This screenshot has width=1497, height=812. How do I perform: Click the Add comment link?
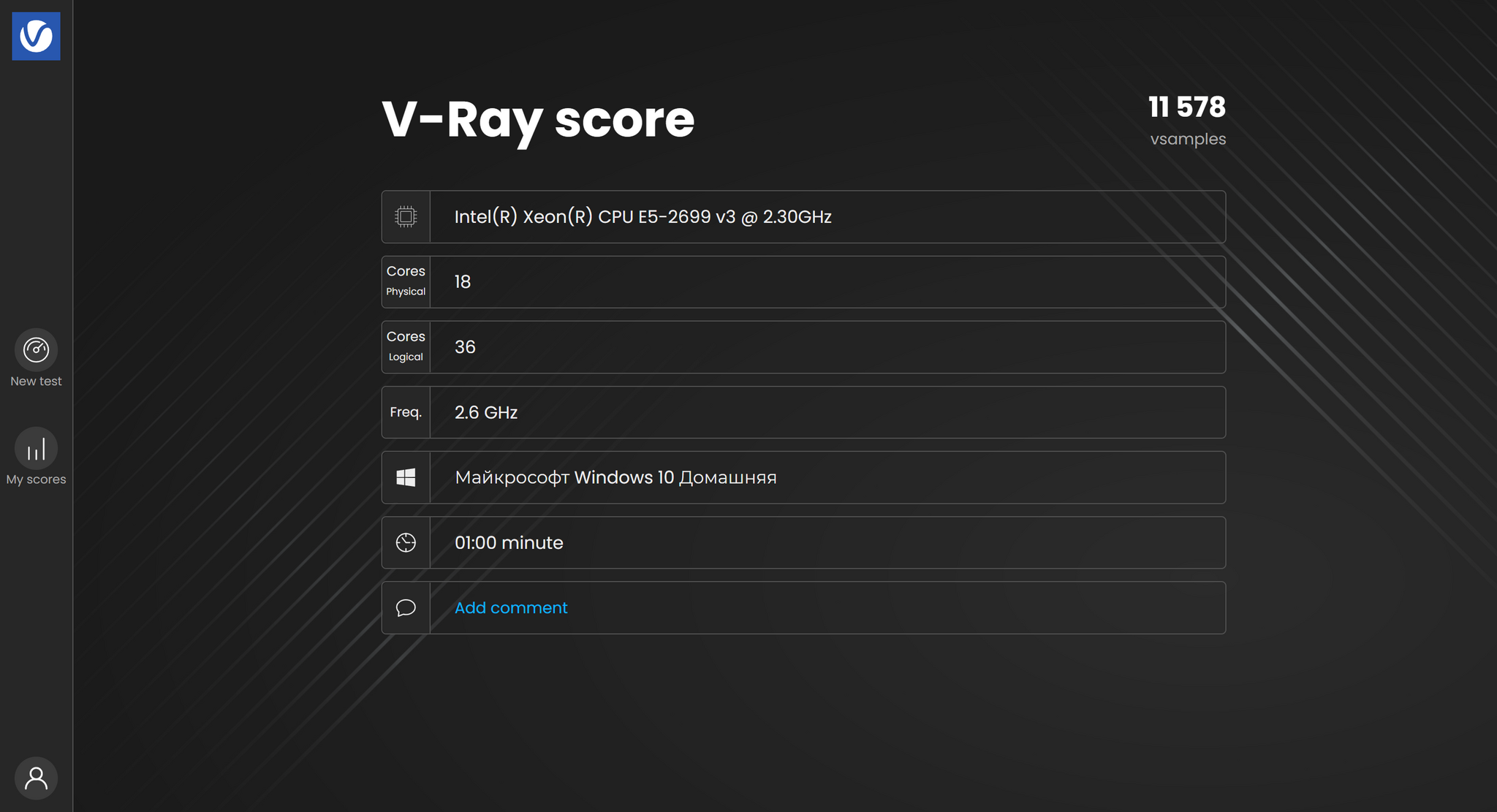point(510,608)
